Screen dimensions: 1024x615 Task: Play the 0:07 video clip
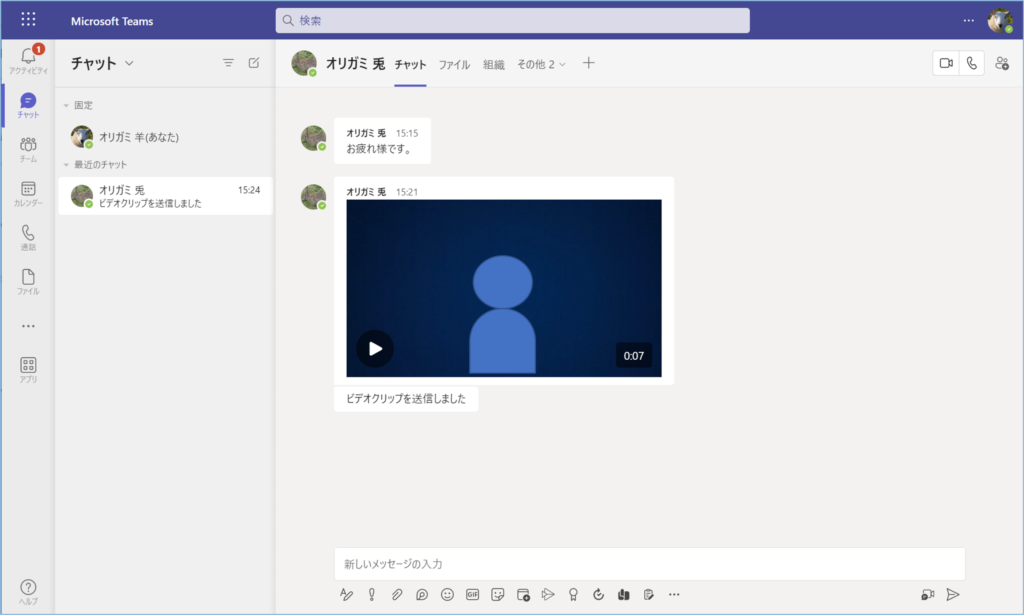click(375, 348)
